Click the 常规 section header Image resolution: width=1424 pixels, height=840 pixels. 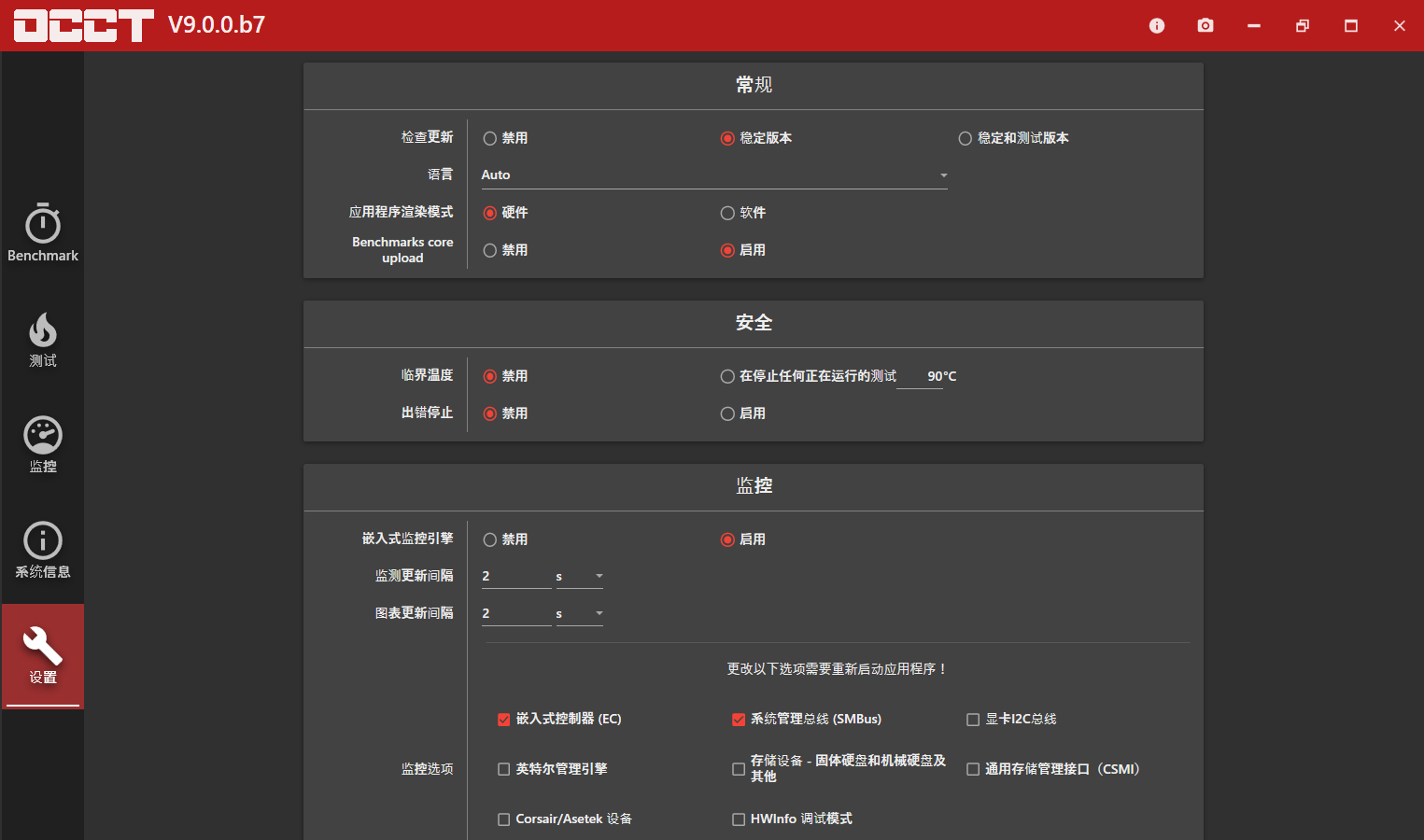[754, 85]
